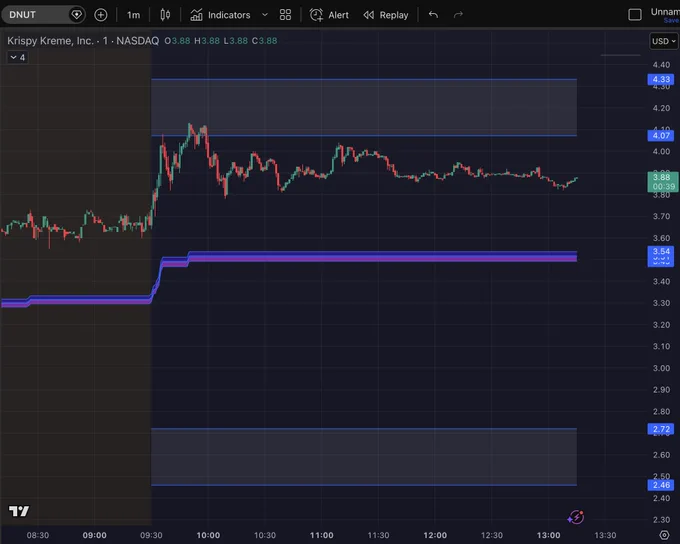Open the USD currency dropdown
680x544 pixels.
click(x=664, y=41)
